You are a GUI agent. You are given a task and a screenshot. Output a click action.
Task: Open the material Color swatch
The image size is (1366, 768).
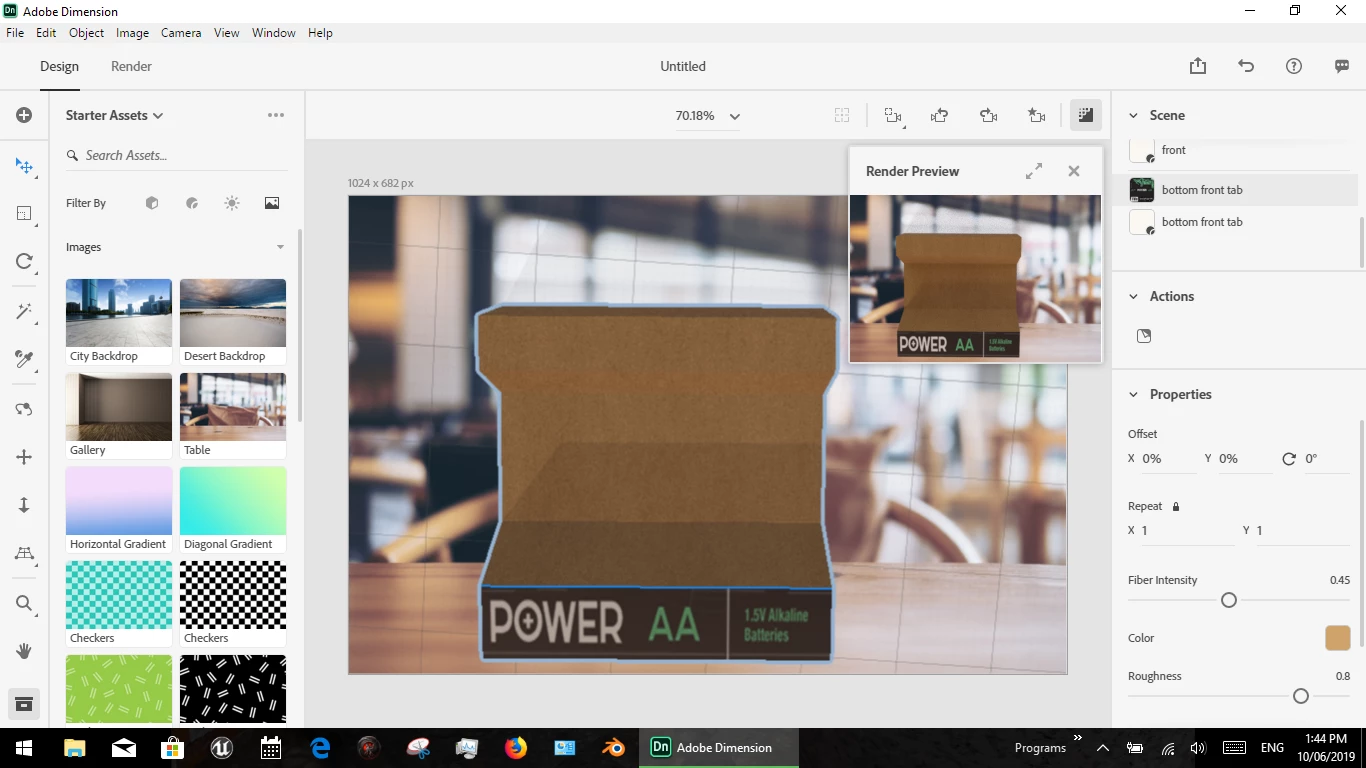pyautogui.click(x=1338, y=638)
